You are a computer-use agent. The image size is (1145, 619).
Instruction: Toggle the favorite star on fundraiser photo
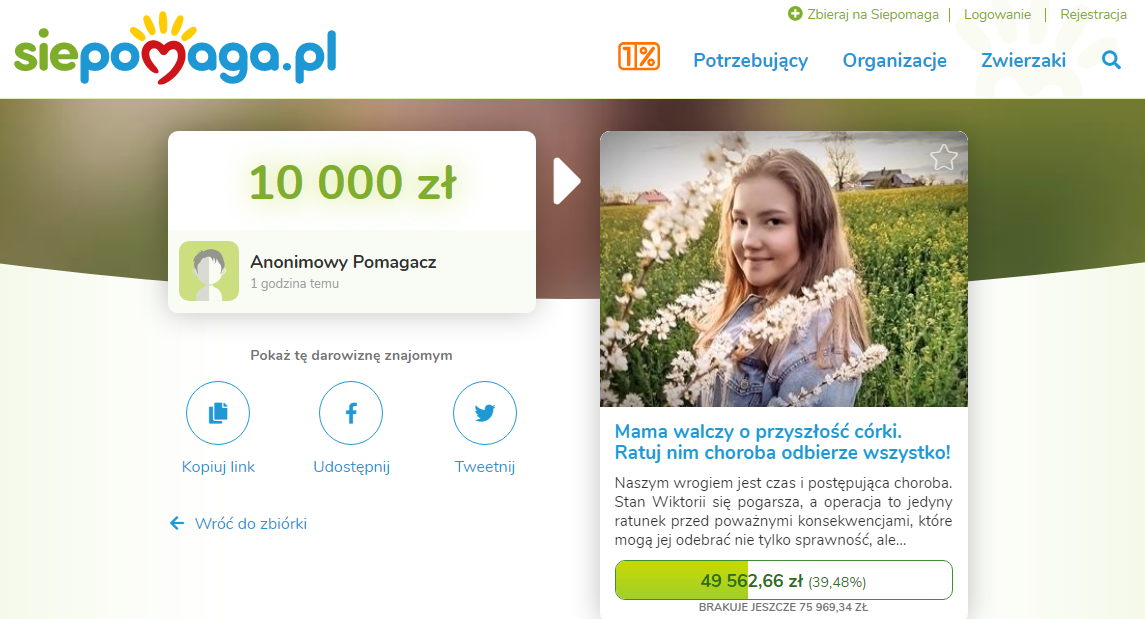coord(943,157)
